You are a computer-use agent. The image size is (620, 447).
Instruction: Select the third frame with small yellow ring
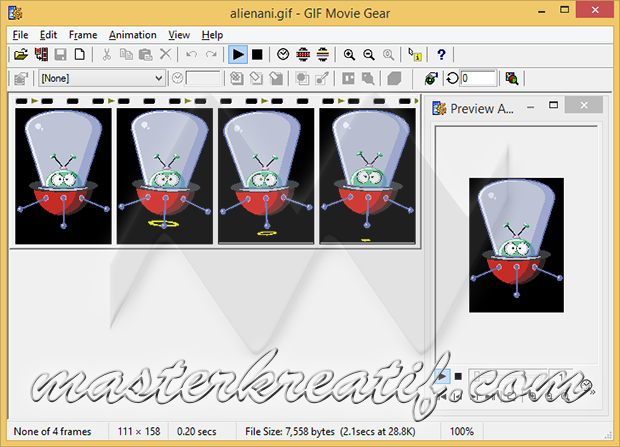[x=266, y=176]
